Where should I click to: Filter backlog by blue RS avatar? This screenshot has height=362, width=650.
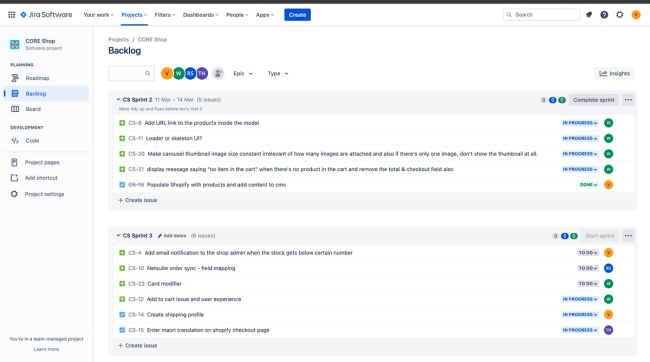click(x=190, y=73)
